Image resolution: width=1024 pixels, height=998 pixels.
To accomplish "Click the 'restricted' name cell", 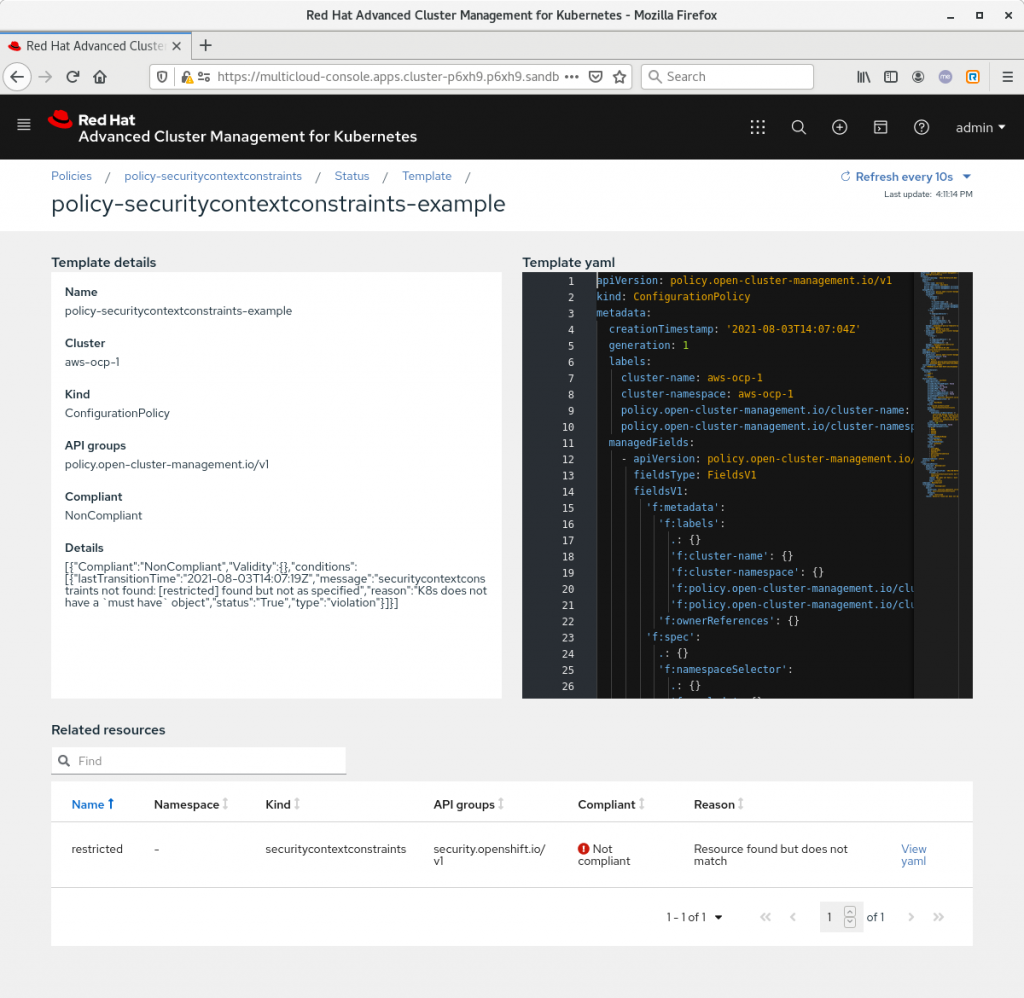I will click(x=97, y=848).
